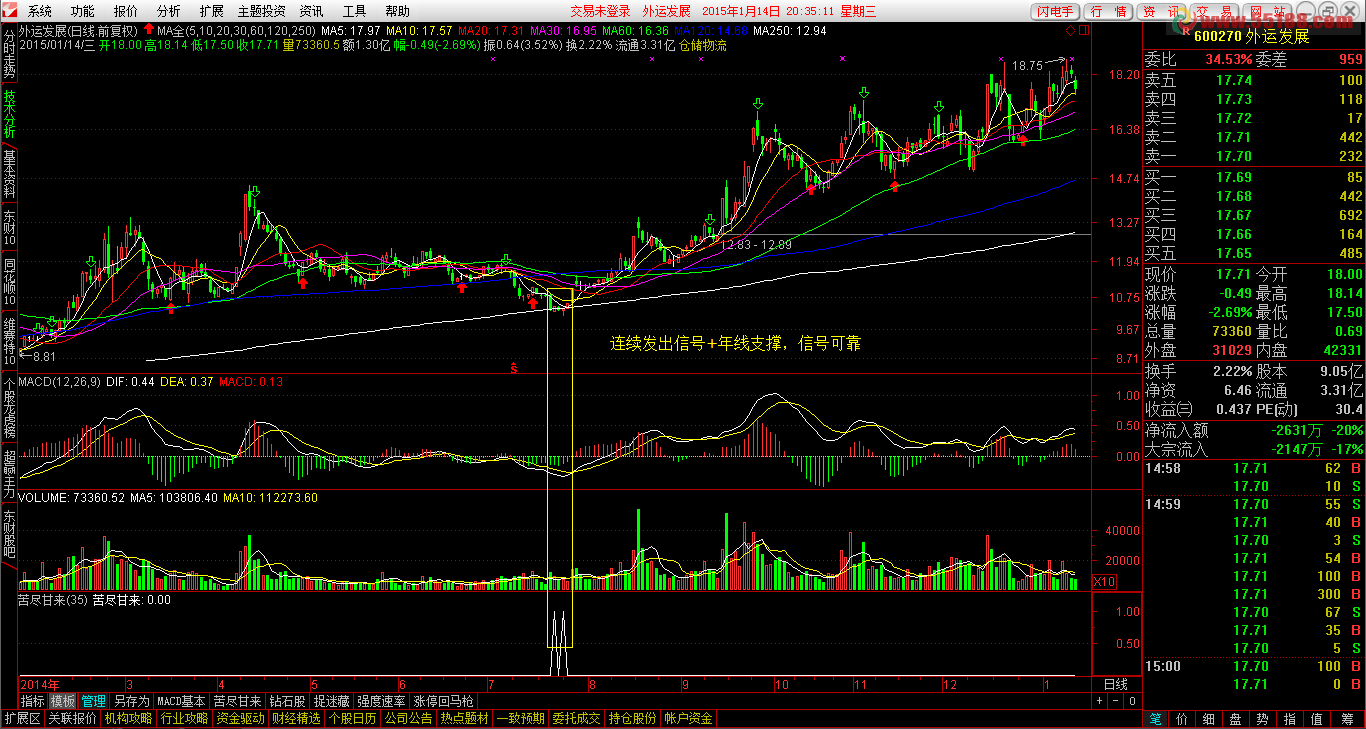Viewport: 1366px width, 729px height.
Task: Open the 东财股吧 sidebar tab
Action: (9, 535)
